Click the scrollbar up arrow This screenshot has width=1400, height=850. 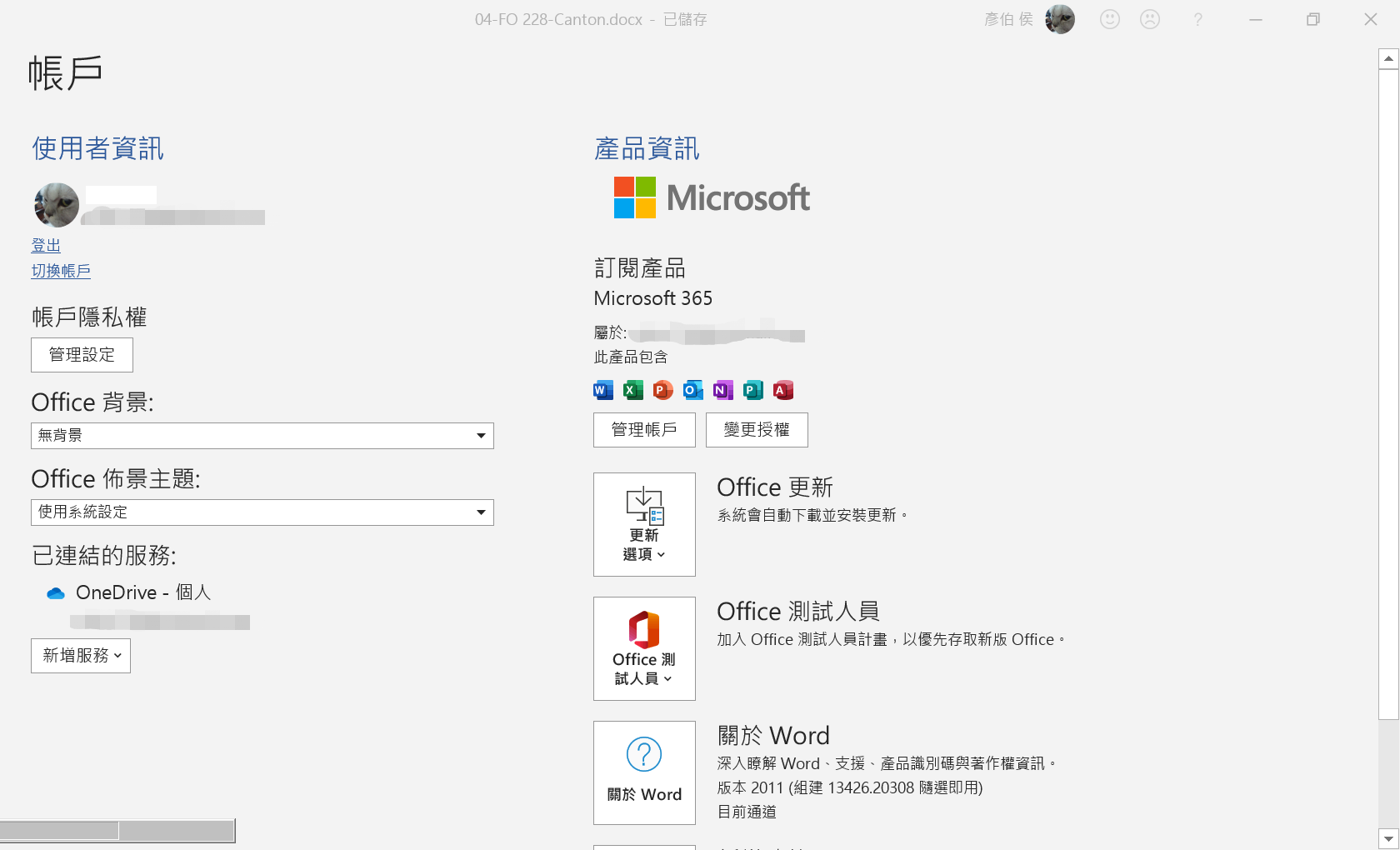(x=1388, y=59)
